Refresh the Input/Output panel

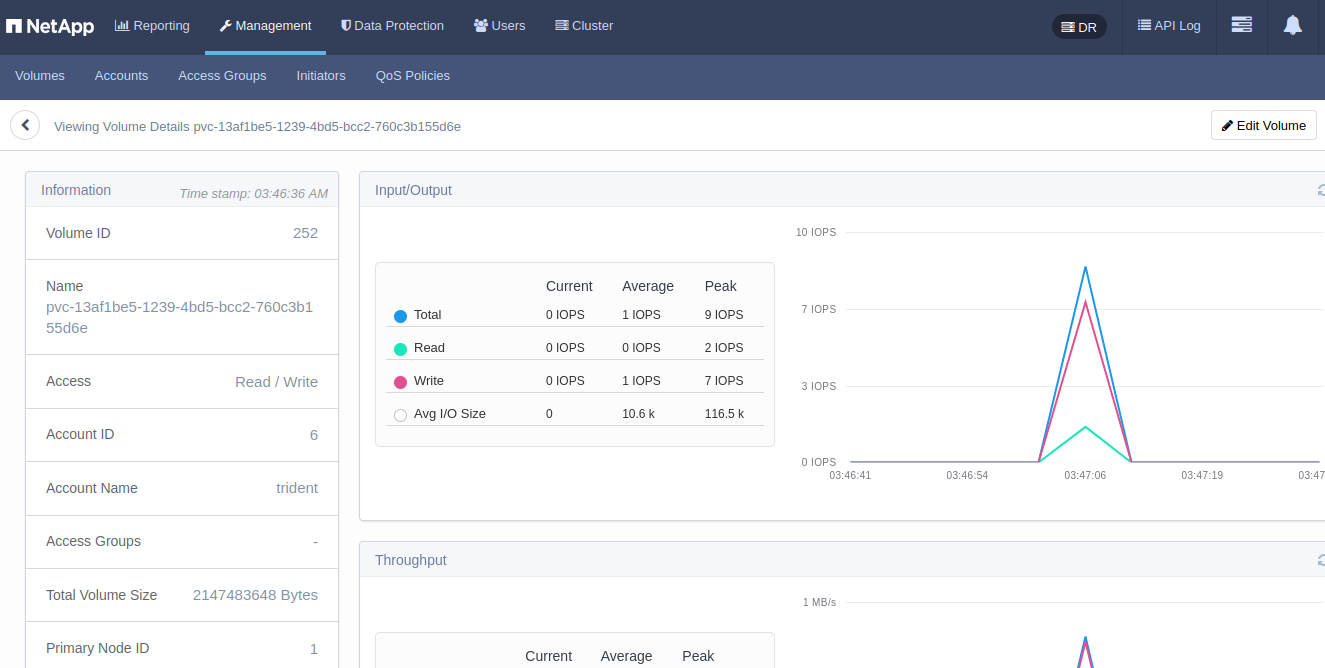click(x=1321, y=190)
